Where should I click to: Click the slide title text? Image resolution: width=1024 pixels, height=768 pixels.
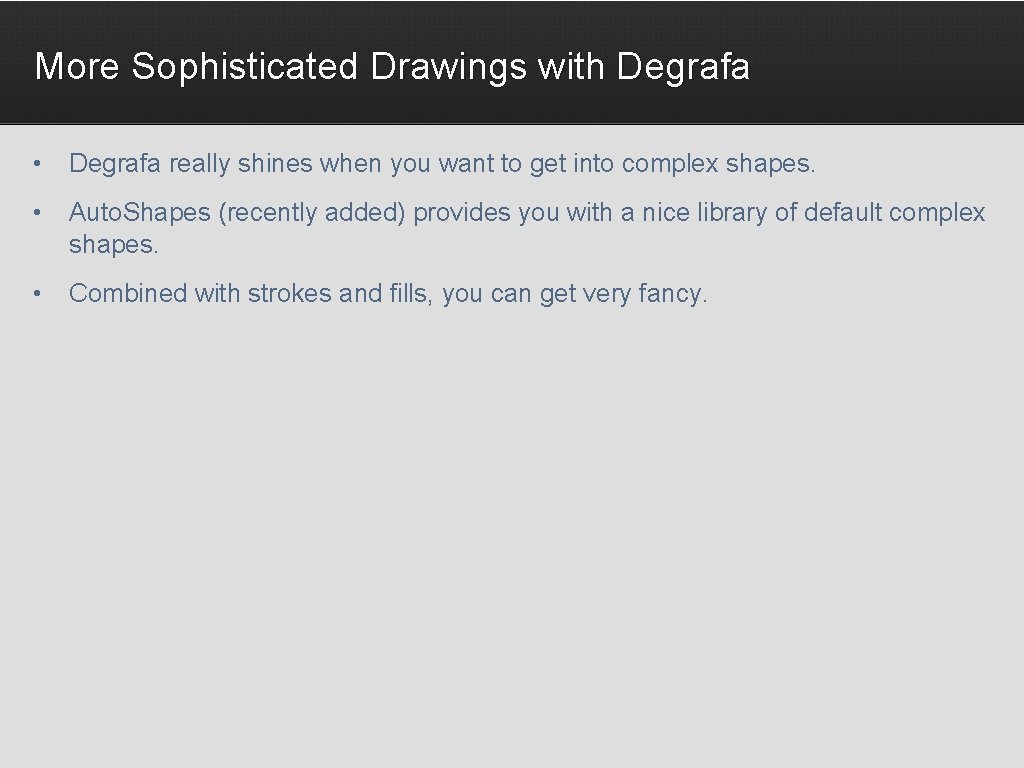(x=391, y=67)
